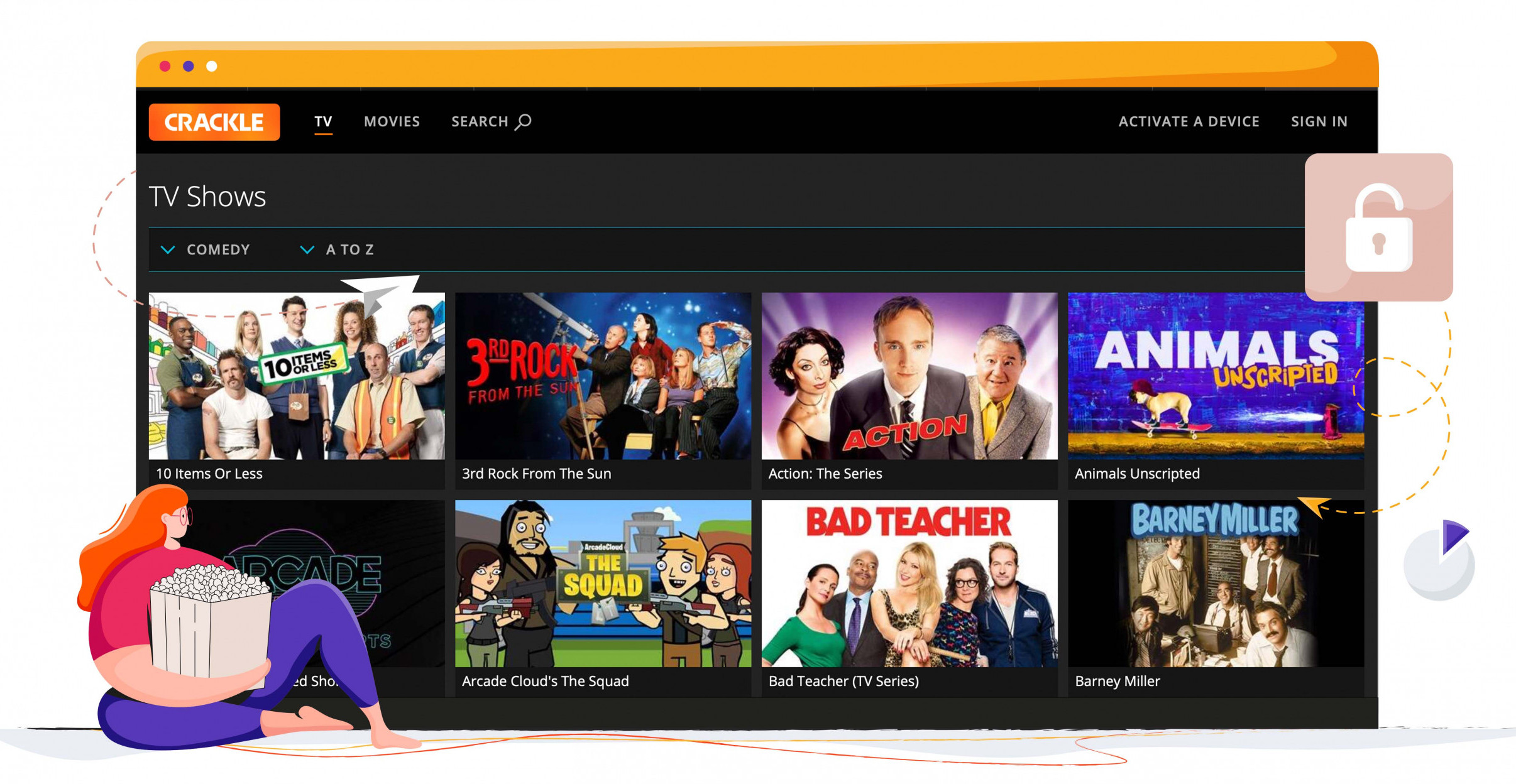This screenshot has height=784, width=1516.
Task: Click Sign In link
Action: pyautogui.click(x=1319, y=122)
